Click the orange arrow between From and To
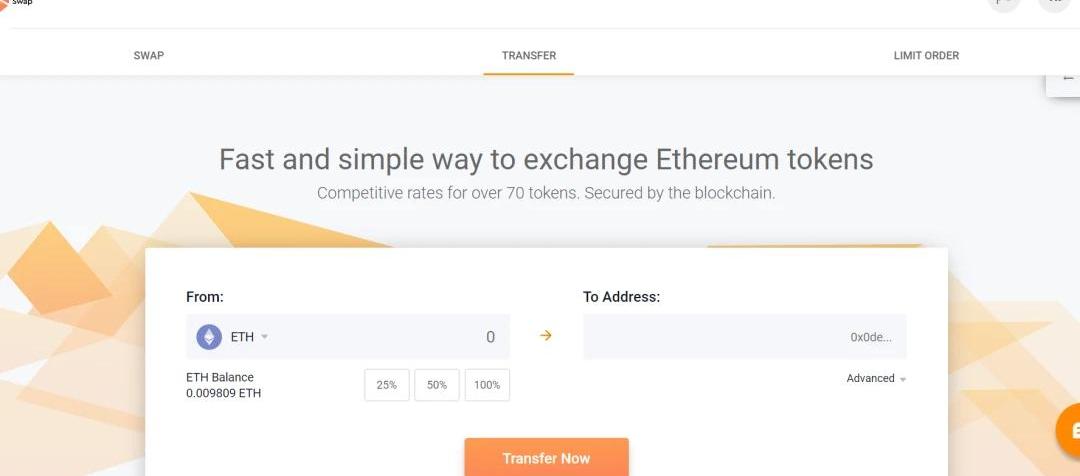Image resolution: width=1080 pixels, height=476 pixels. [x=546, y=335]
